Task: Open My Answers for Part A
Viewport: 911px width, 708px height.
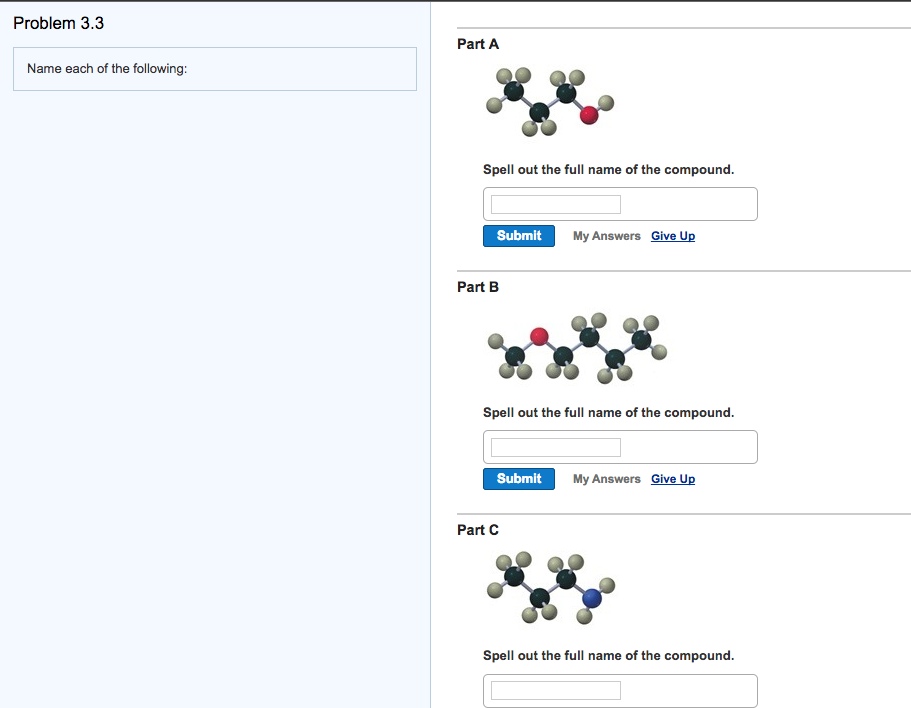Action: pos(606,235)
